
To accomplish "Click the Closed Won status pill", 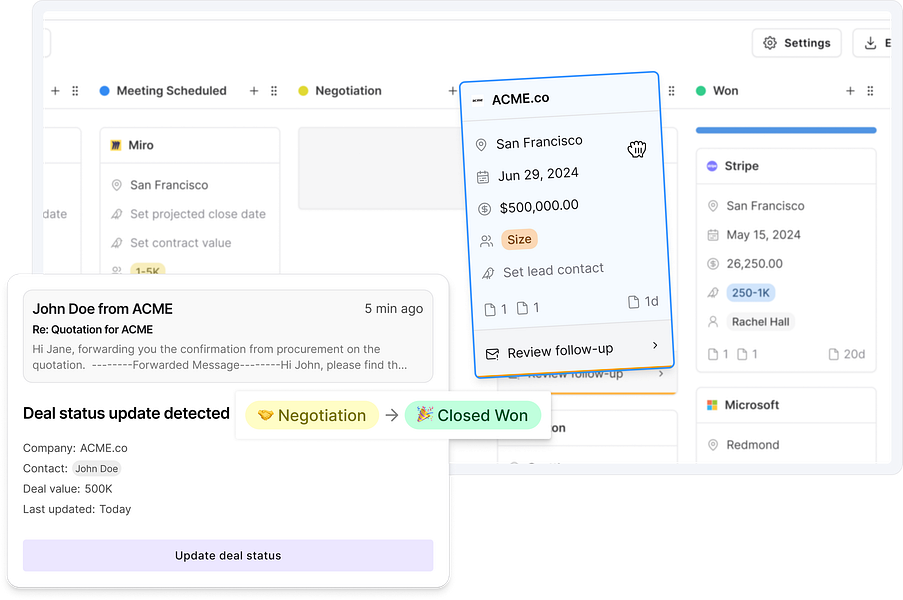I will pyautogui.click(x=473, y=415).
